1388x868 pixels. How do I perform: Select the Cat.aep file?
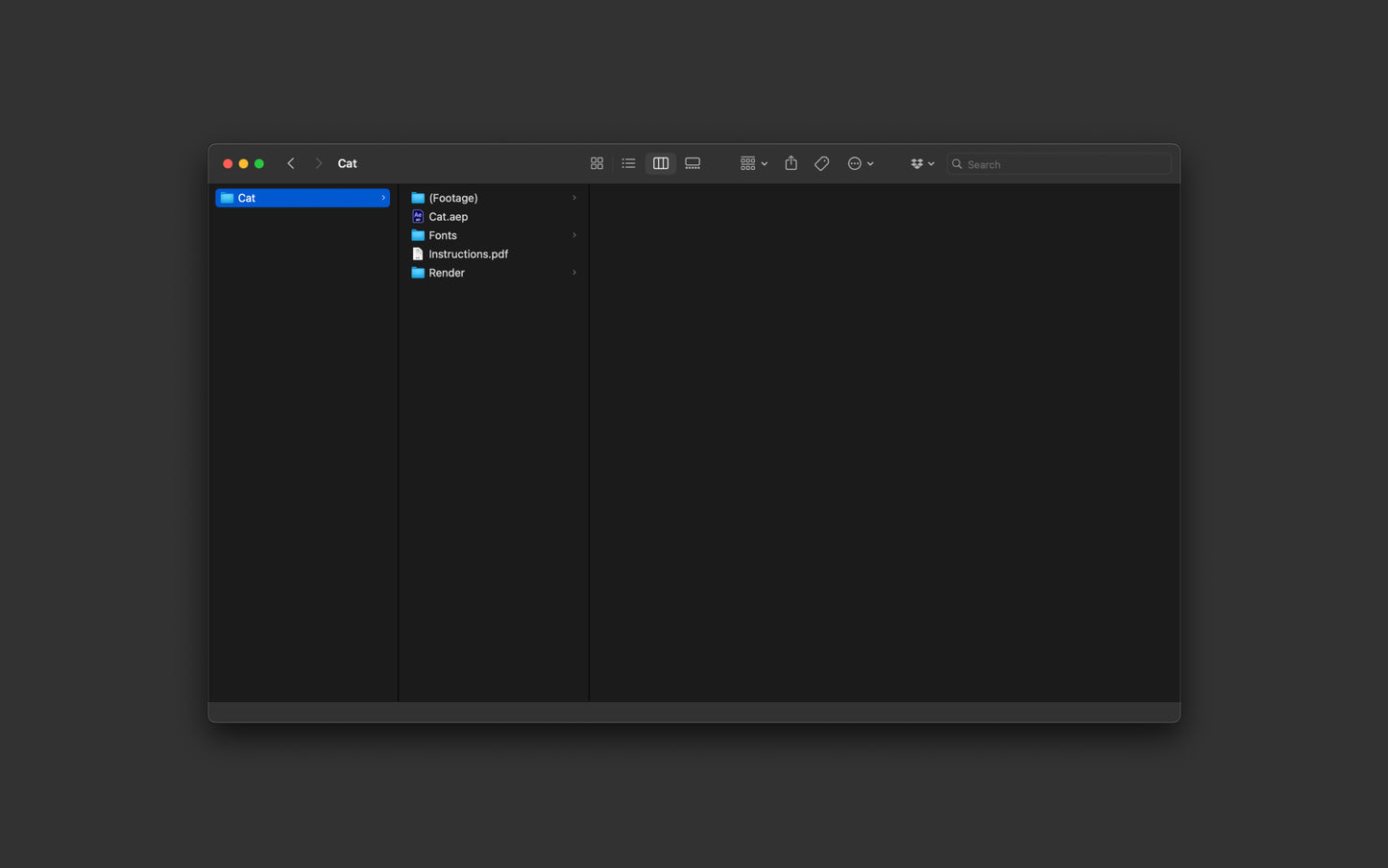pos(494,216)
